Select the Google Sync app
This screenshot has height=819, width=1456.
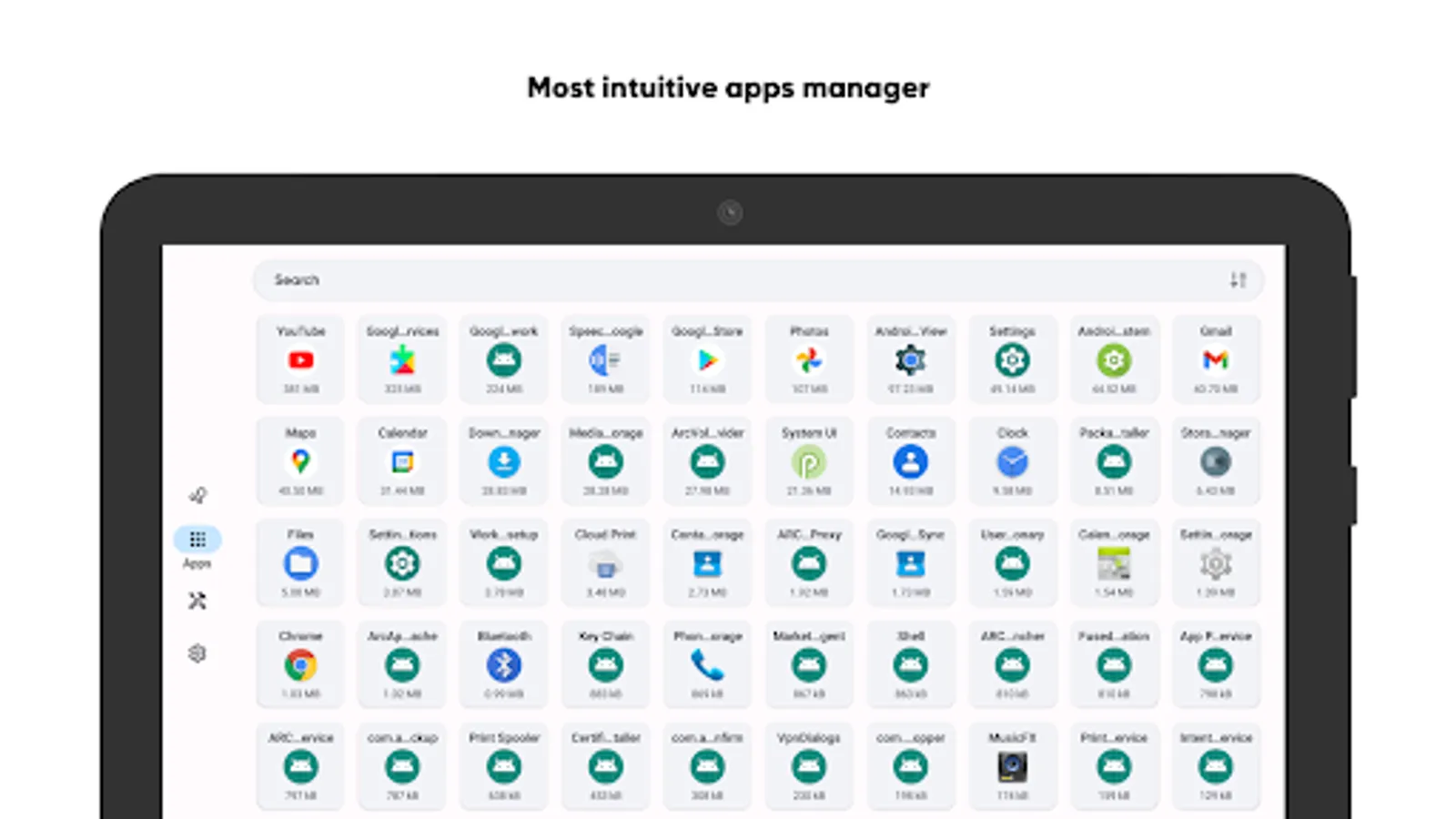pos(910,563)
